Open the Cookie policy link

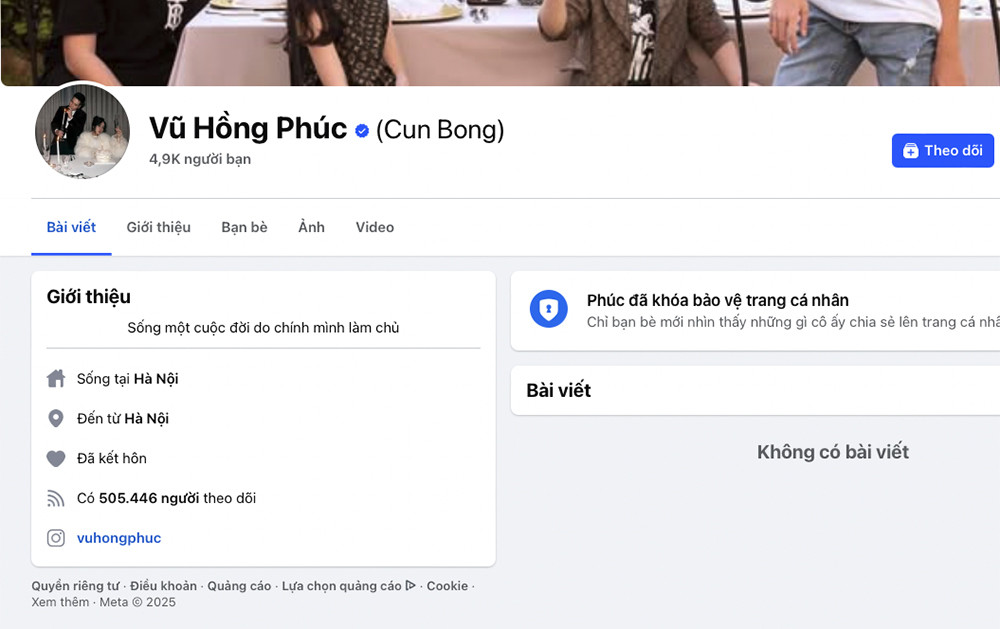(447, 586)
